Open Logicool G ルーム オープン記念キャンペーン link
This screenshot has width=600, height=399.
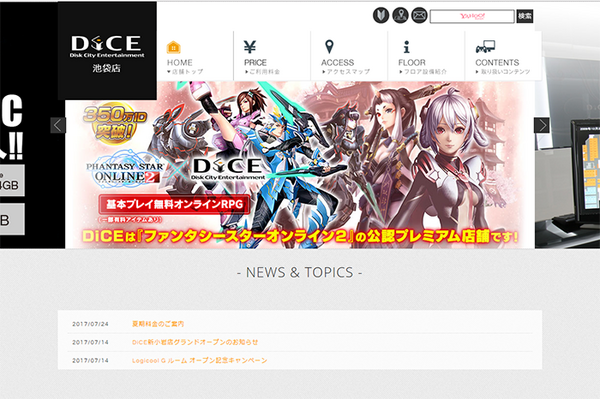(x=199, y=361)
